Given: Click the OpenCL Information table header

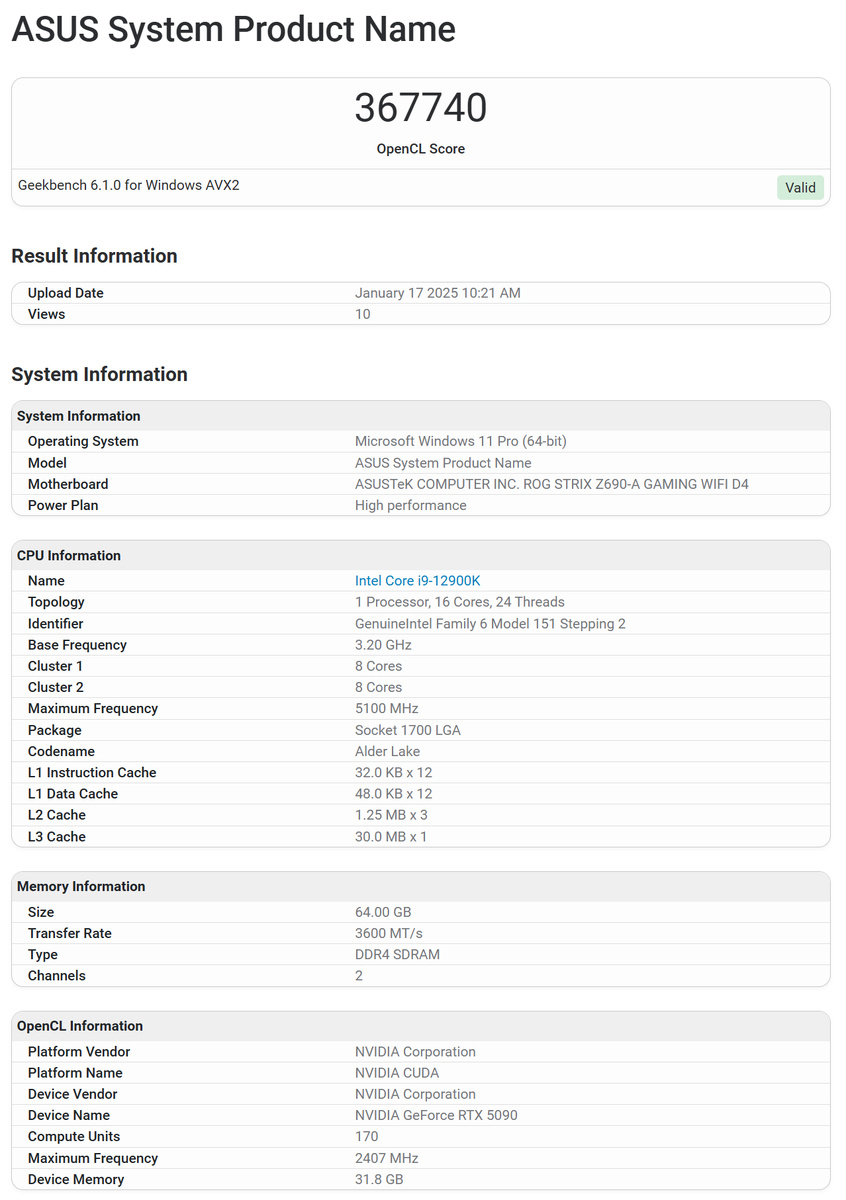Looking at the screenshot, I should coord(421,1026).
